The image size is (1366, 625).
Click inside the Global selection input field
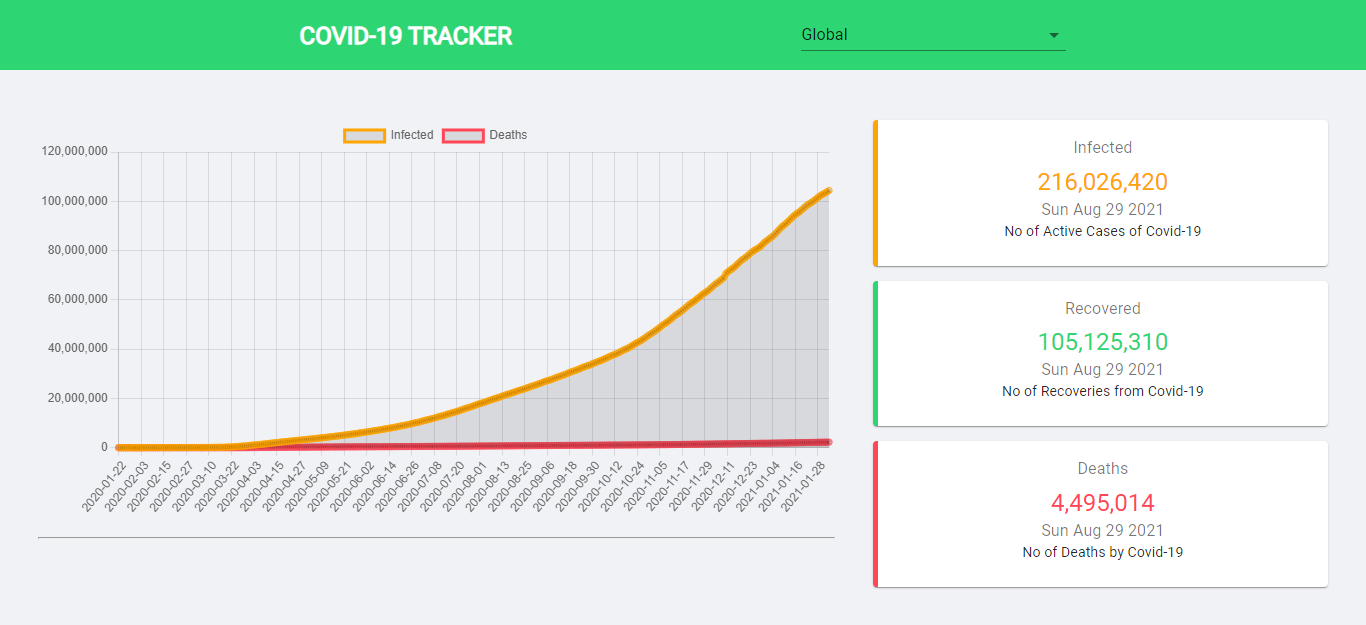(x=880, y=34)
